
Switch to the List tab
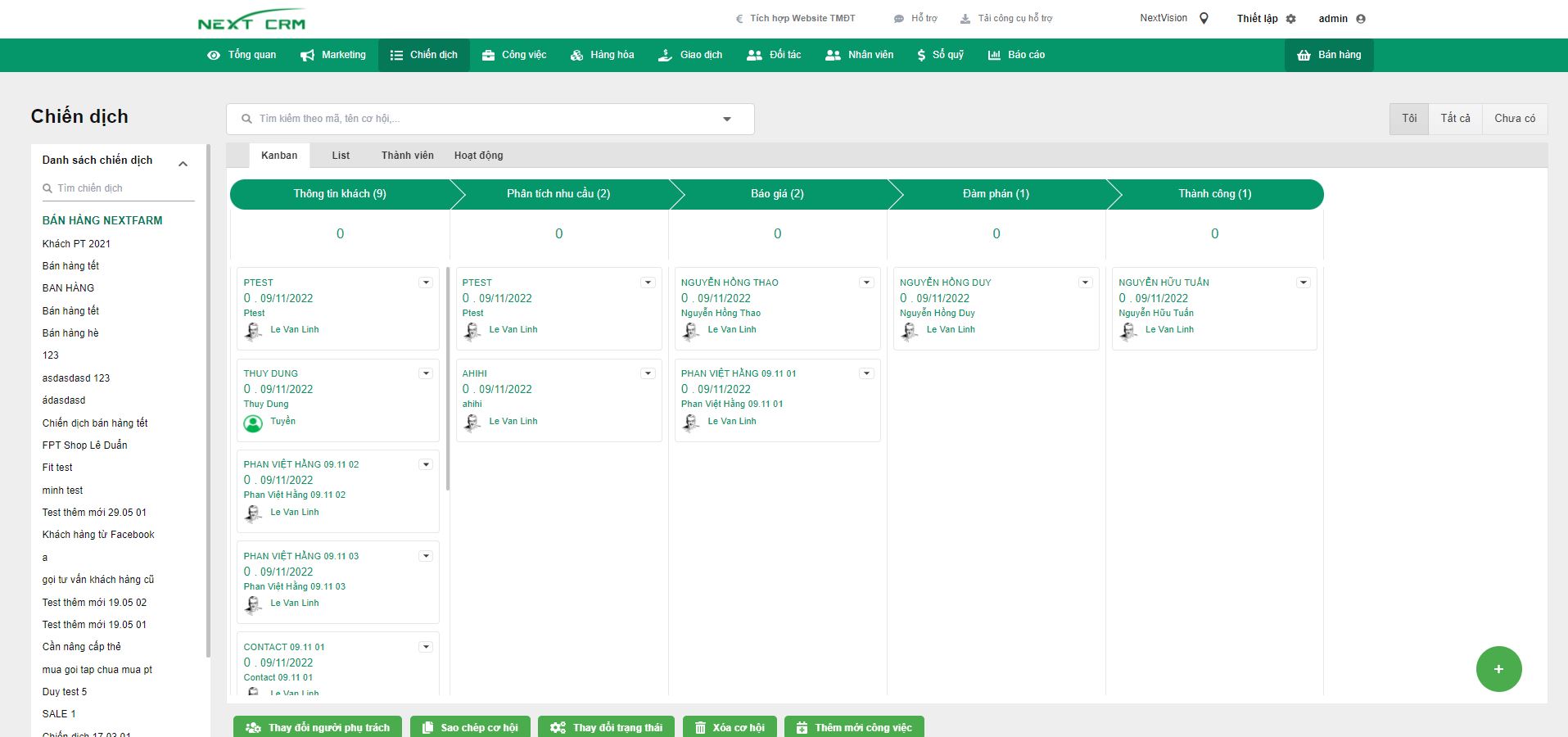pos(341,156)
